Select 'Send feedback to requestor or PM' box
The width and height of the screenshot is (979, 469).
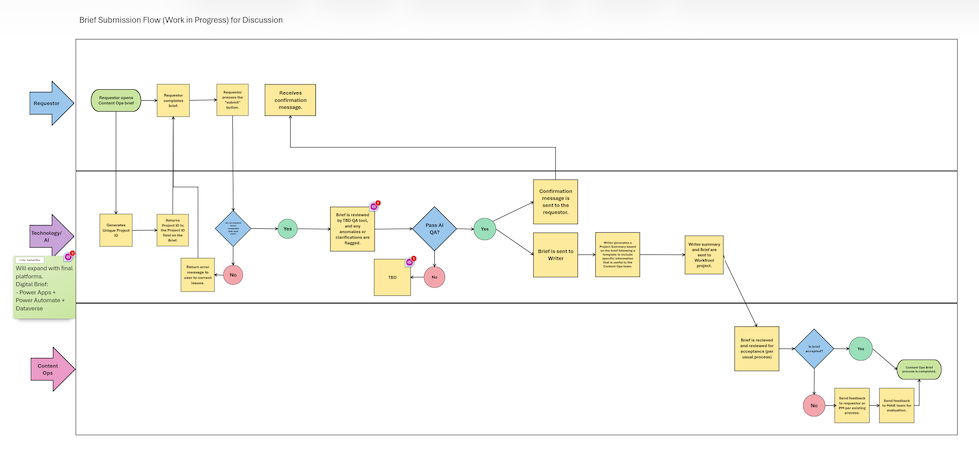[852, 405]
